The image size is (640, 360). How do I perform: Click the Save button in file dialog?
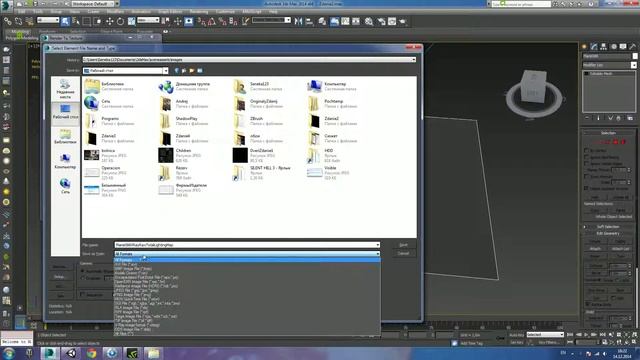403,245
